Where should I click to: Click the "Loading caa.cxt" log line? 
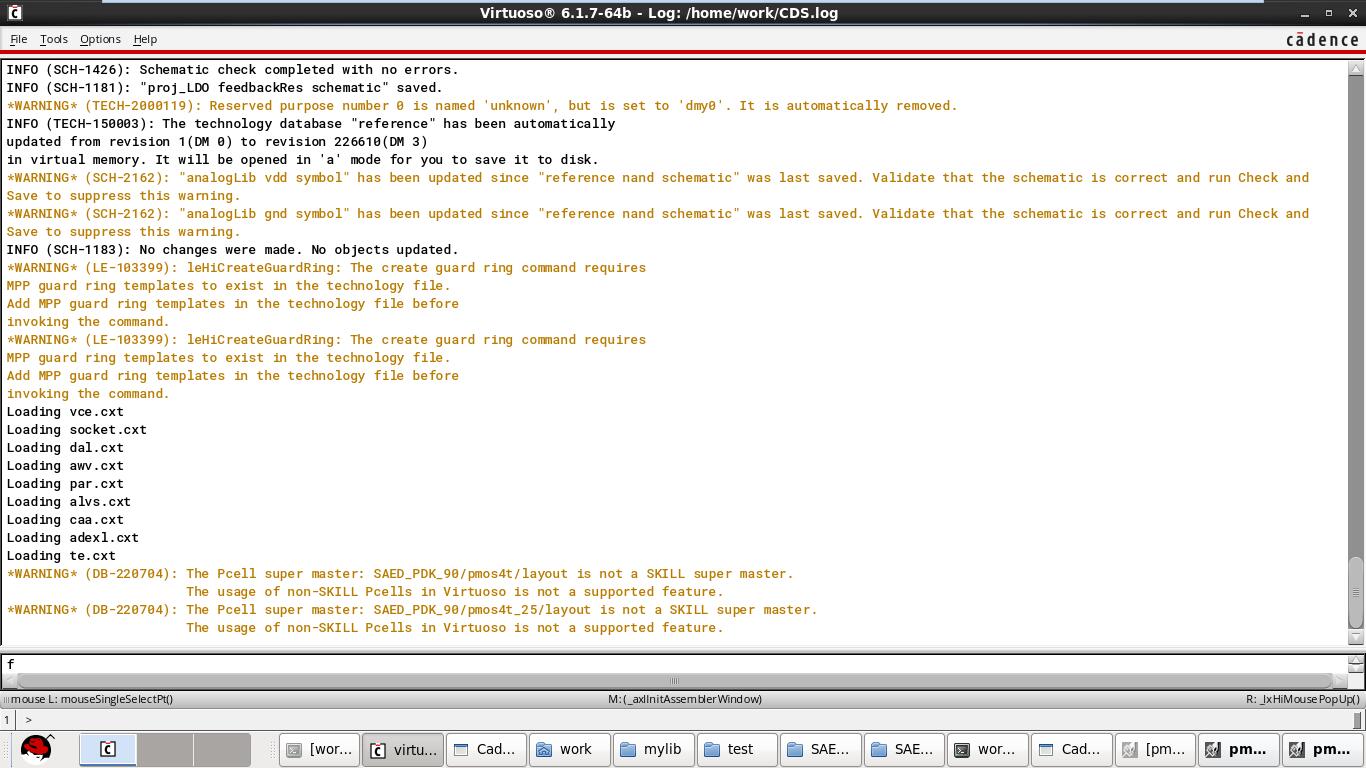[65, 520]
